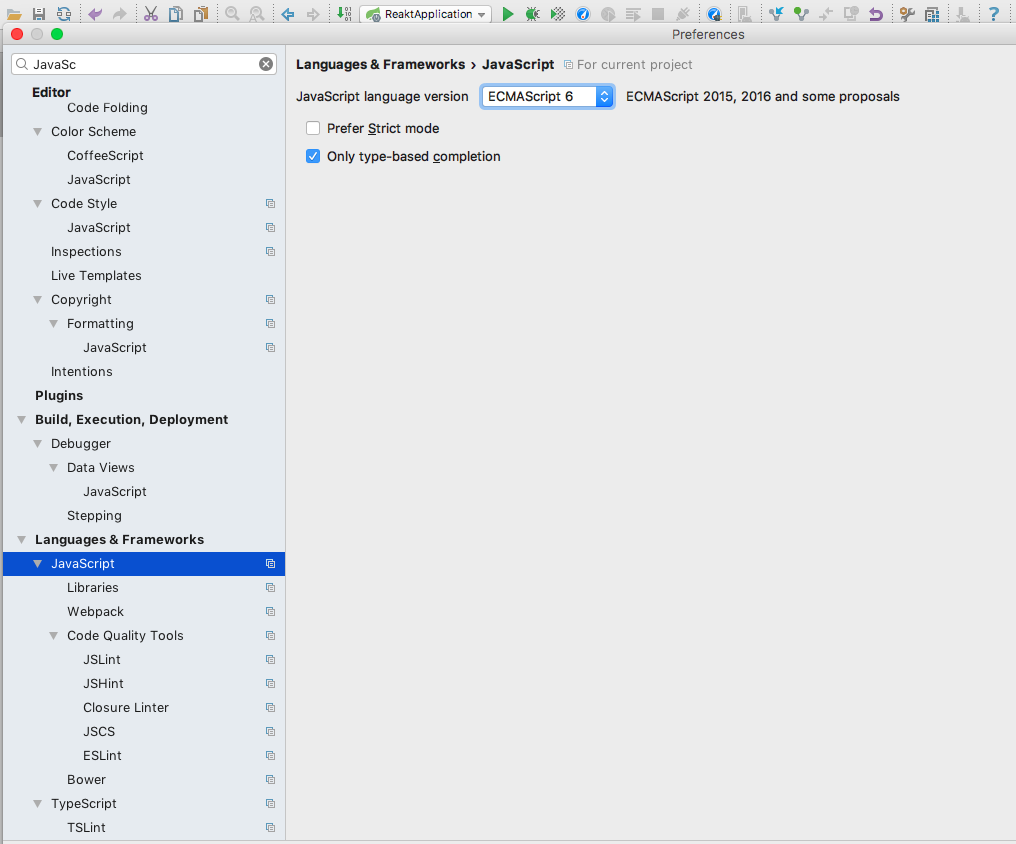1016x844 pixels.
Task: Click the green Run play icon
Action: click(x=508, y=14)
